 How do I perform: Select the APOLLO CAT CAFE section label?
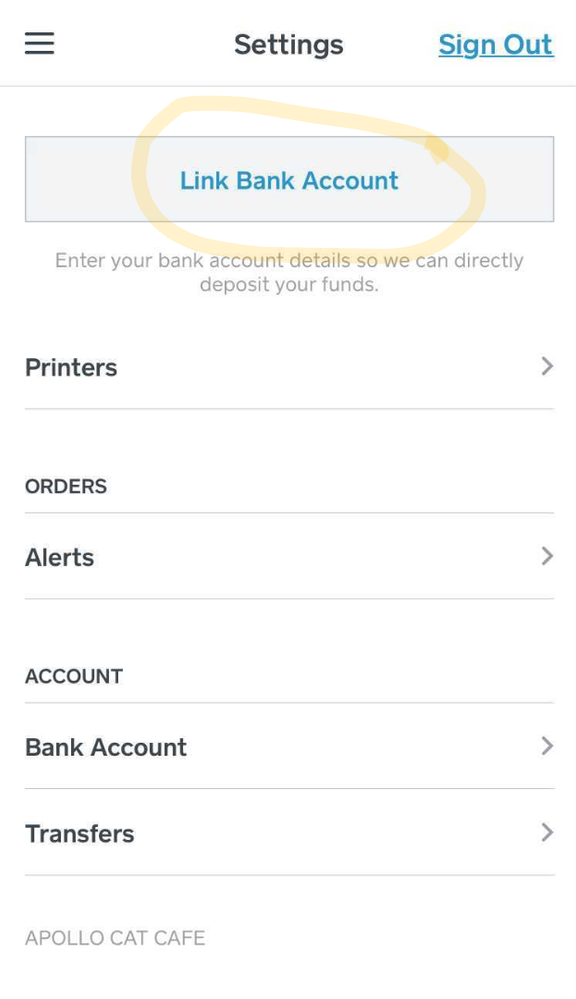coord(115,938)
